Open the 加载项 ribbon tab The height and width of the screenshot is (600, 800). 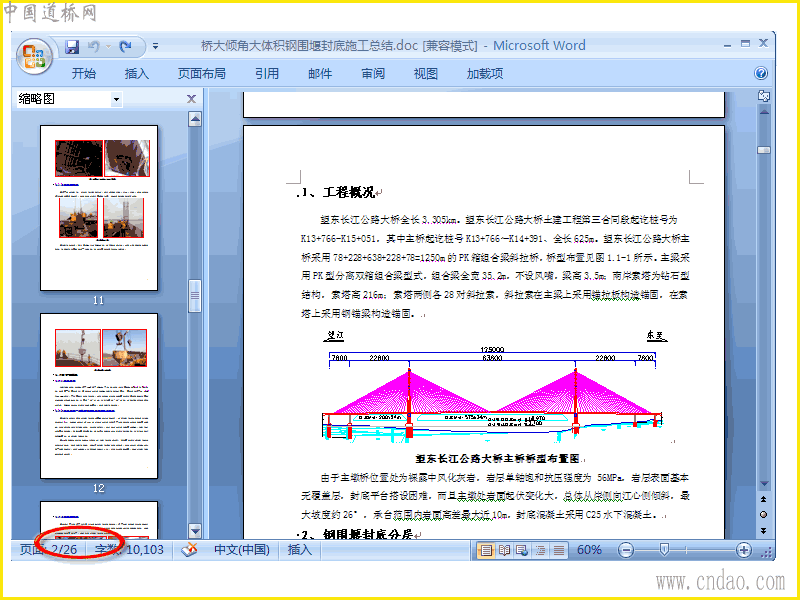pyautogui.click(x=485, y=73)
